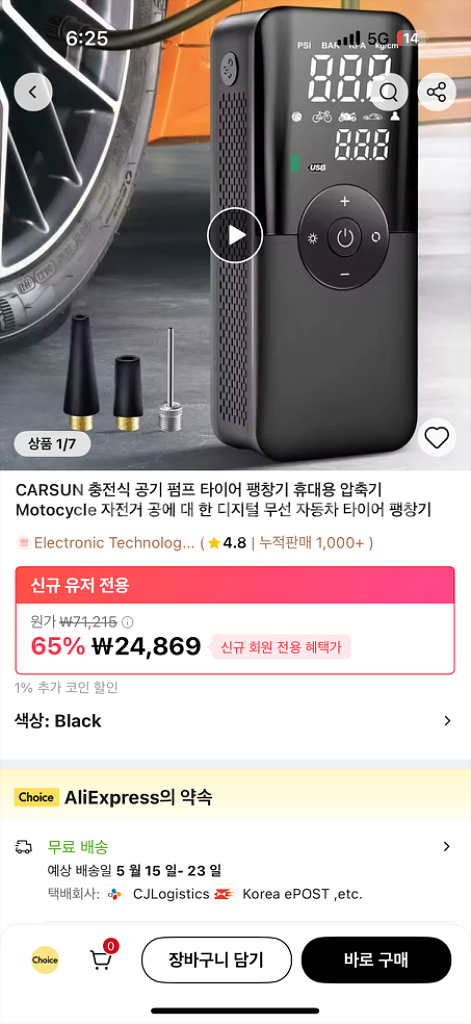This screenshot has width=471, height=1024.
Task: Expand the 색상: Black color options
Action: click(235, 721)
